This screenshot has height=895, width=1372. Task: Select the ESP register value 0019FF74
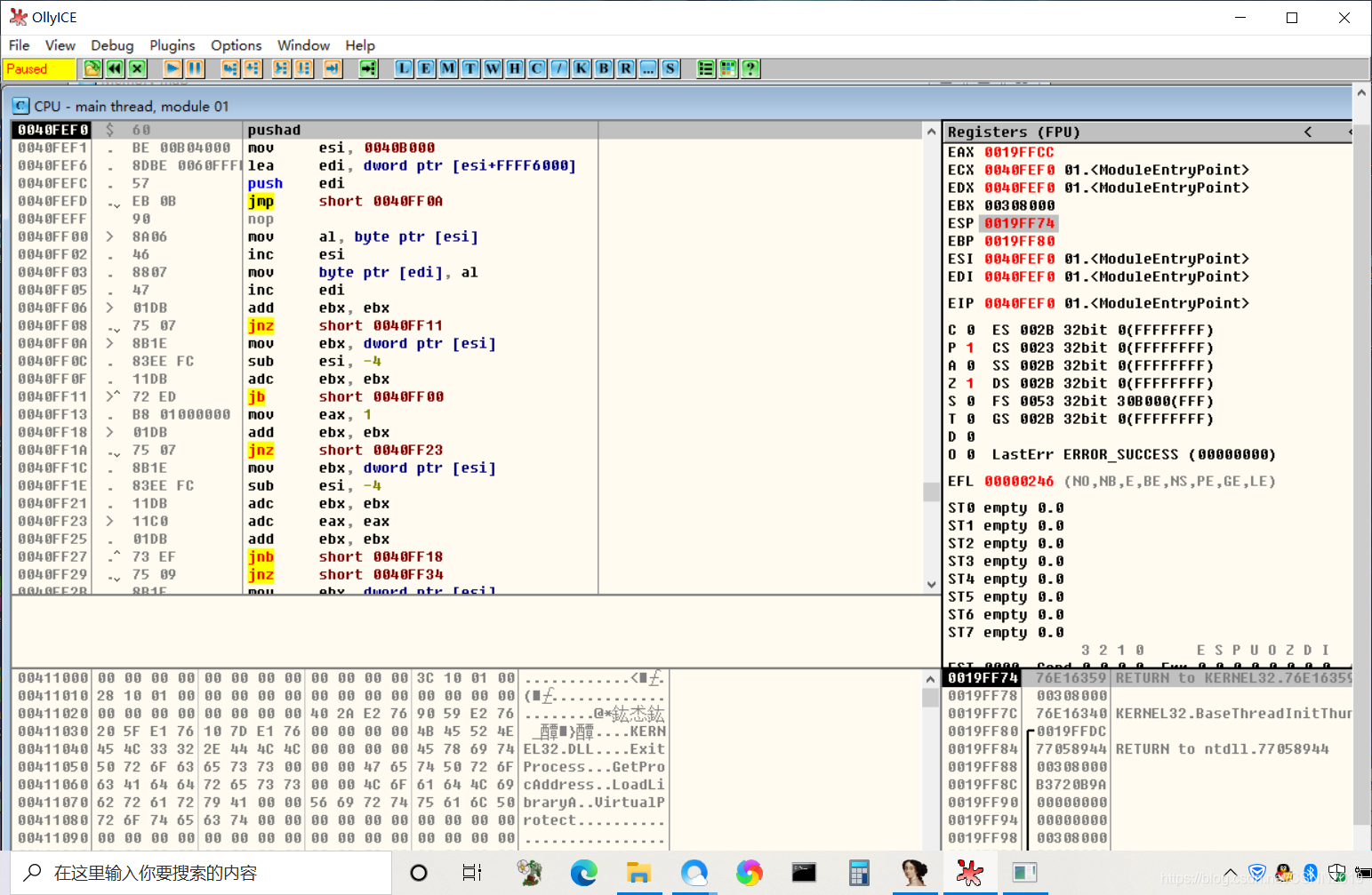click(1019, 223)
